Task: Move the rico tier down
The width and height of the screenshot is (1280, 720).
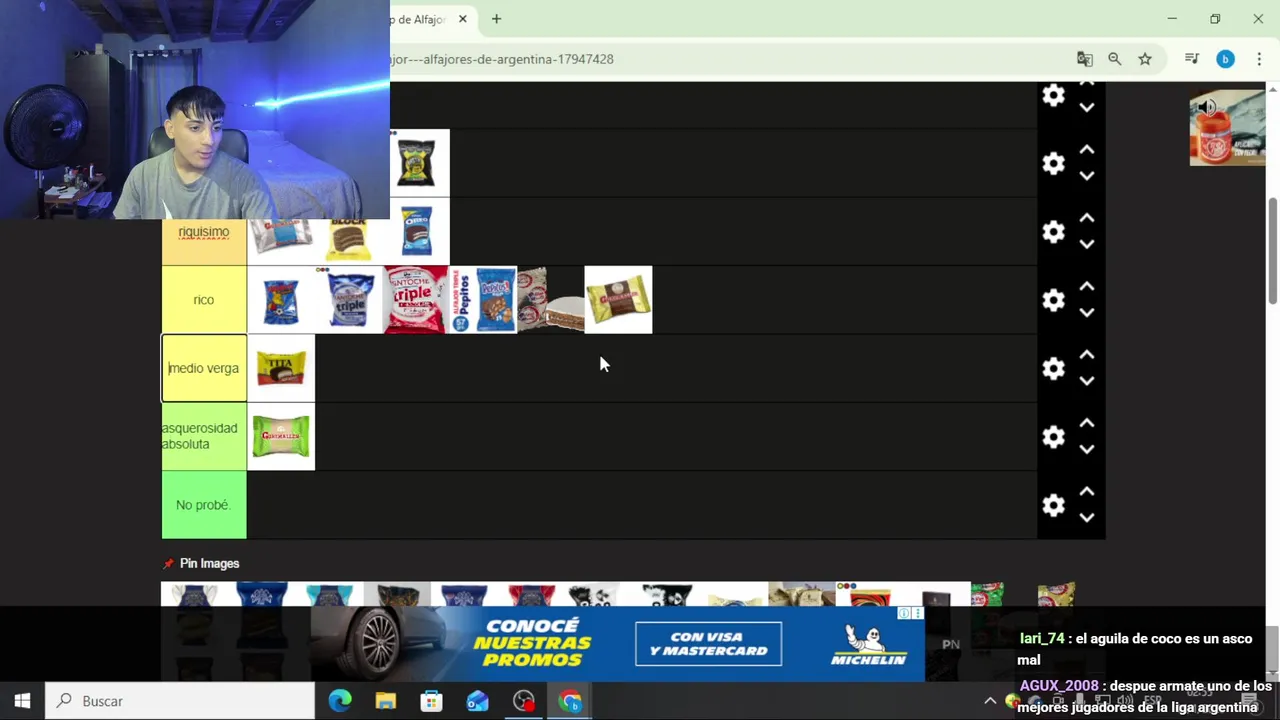Action: (x=1087, y=312)
